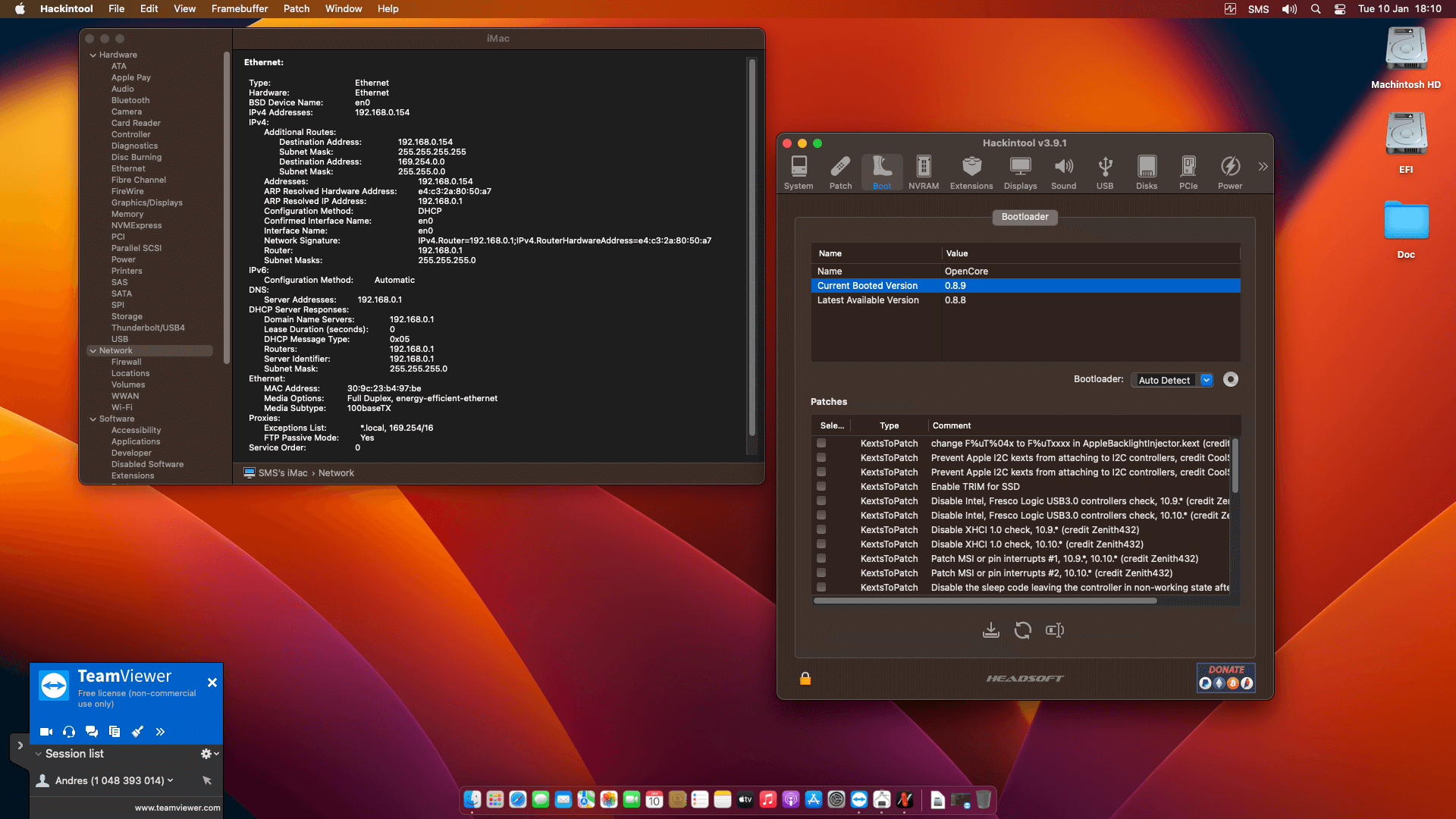The width and height of the screenshot is (1456, 819).
Task: Select the PCIe toolbar icon
Action: (x=1188, y=171)
